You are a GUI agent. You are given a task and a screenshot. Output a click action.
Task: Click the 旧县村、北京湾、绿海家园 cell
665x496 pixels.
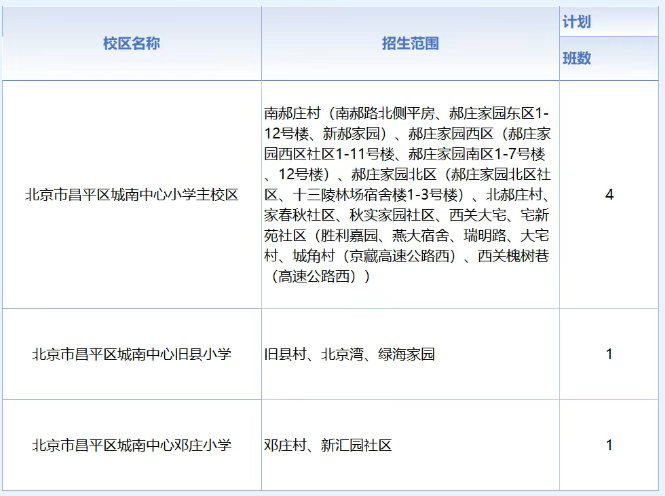click(x=410, y=354)
